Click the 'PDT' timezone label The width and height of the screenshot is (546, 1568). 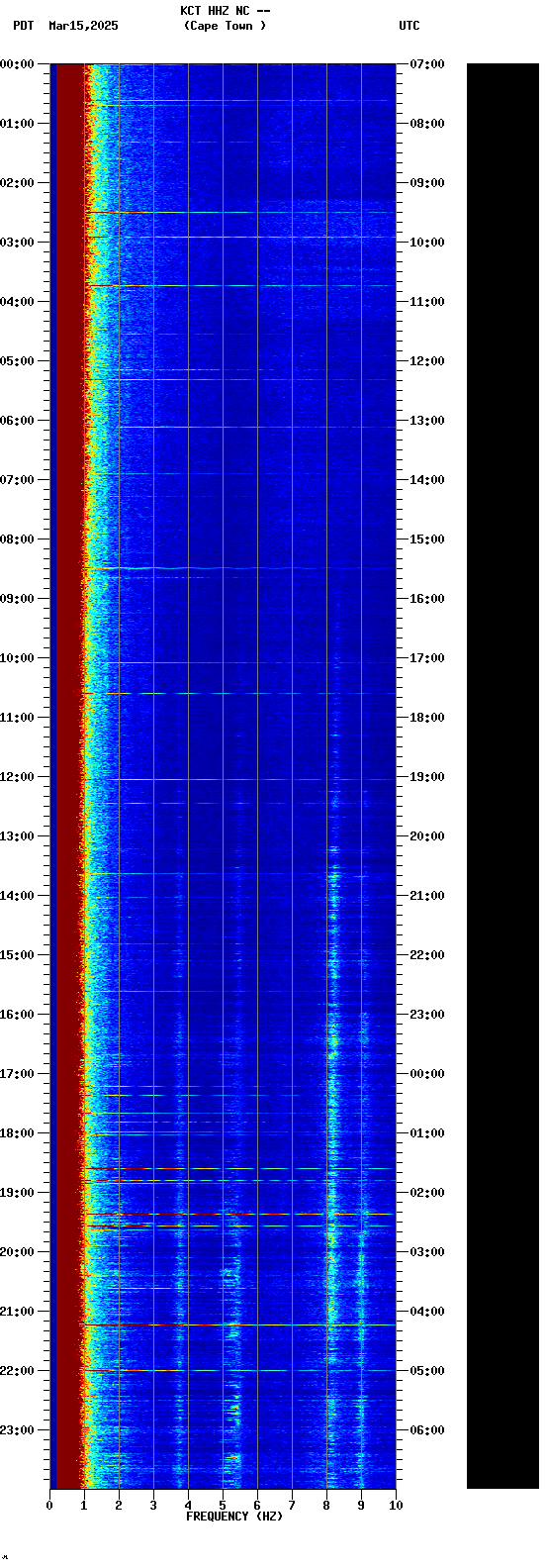[x=23, y=26]
